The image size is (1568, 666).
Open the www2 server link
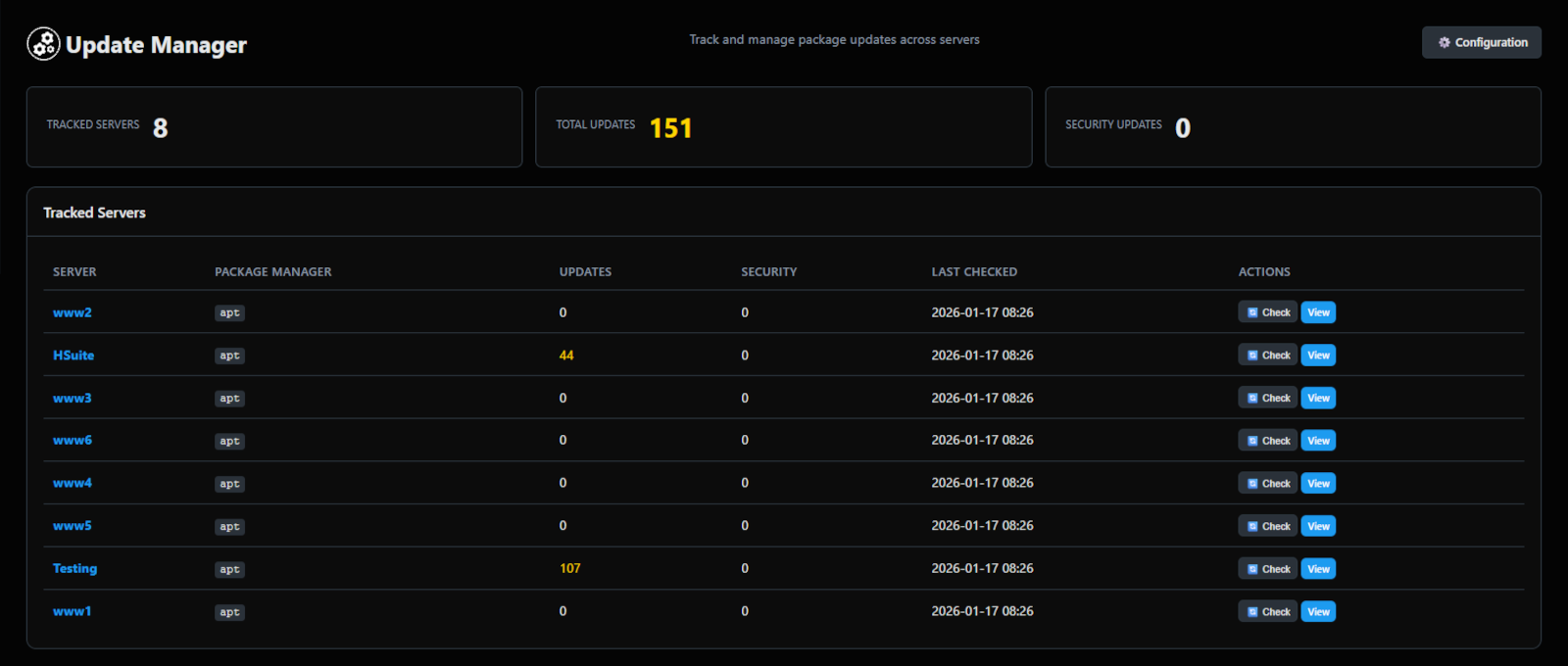coord(72,312)
